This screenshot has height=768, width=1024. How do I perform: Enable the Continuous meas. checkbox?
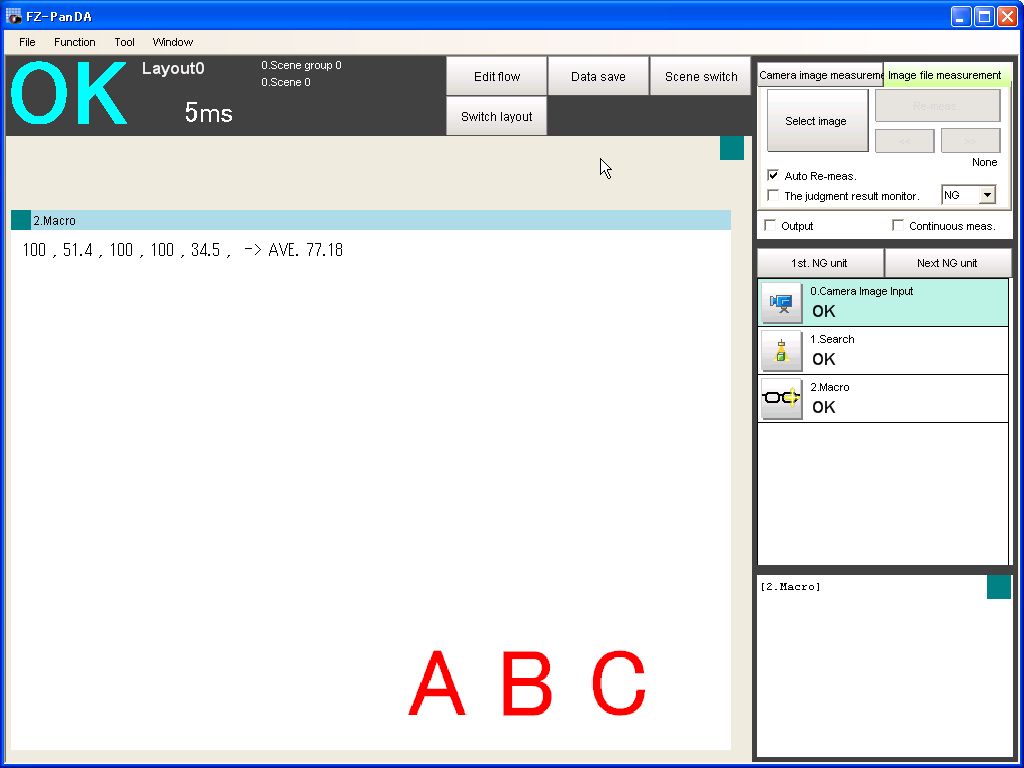898,226
